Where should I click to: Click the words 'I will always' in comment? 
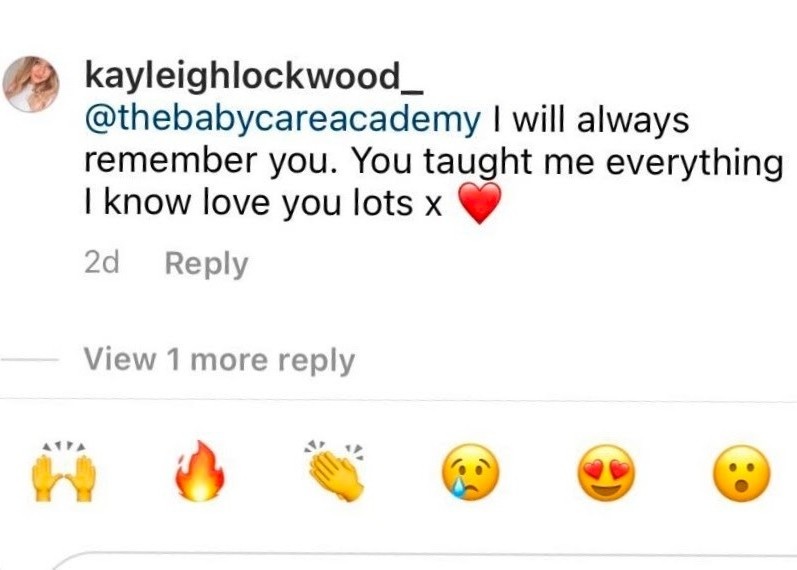pos(591,121)
